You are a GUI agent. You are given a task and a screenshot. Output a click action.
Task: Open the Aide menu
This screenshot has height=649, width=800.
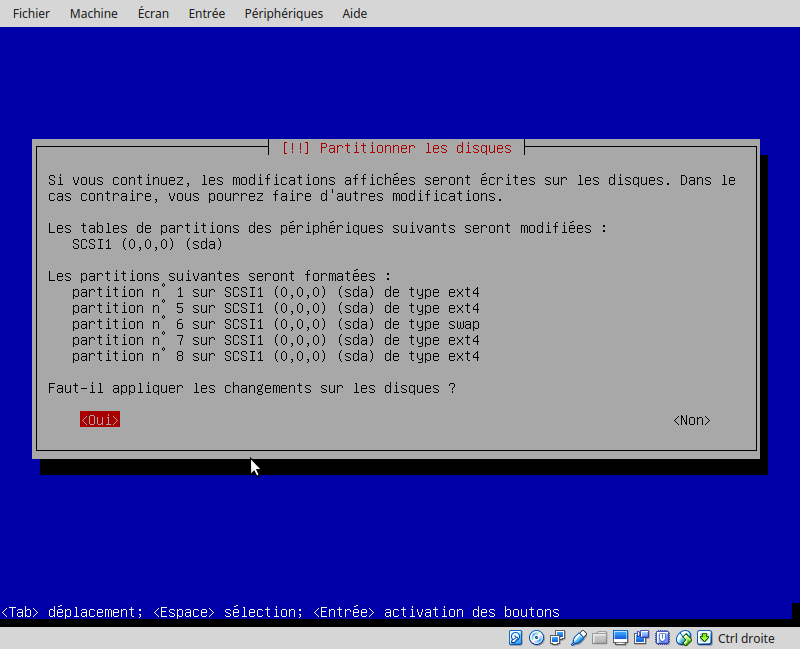[x=355, y=13]
